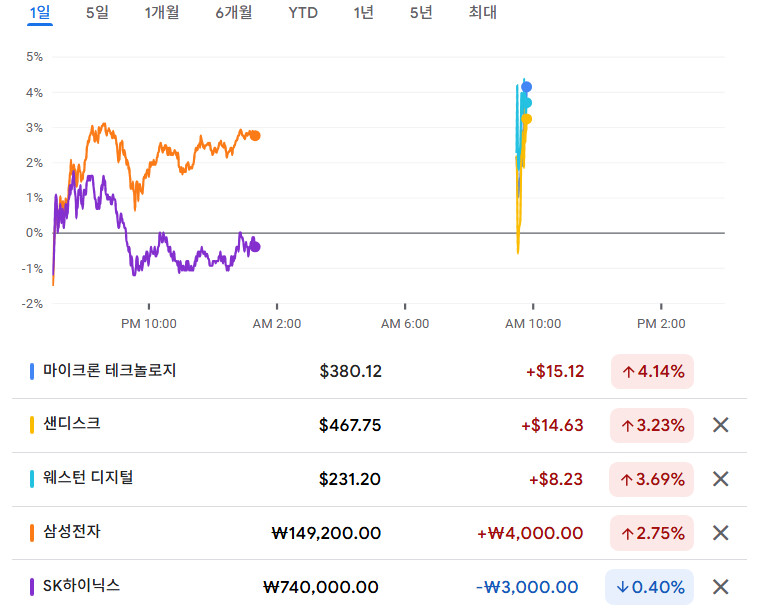Open the 삼성전자 stock name link
The width and height of the screenshot is (781, 608).
[x=71, y=532]
